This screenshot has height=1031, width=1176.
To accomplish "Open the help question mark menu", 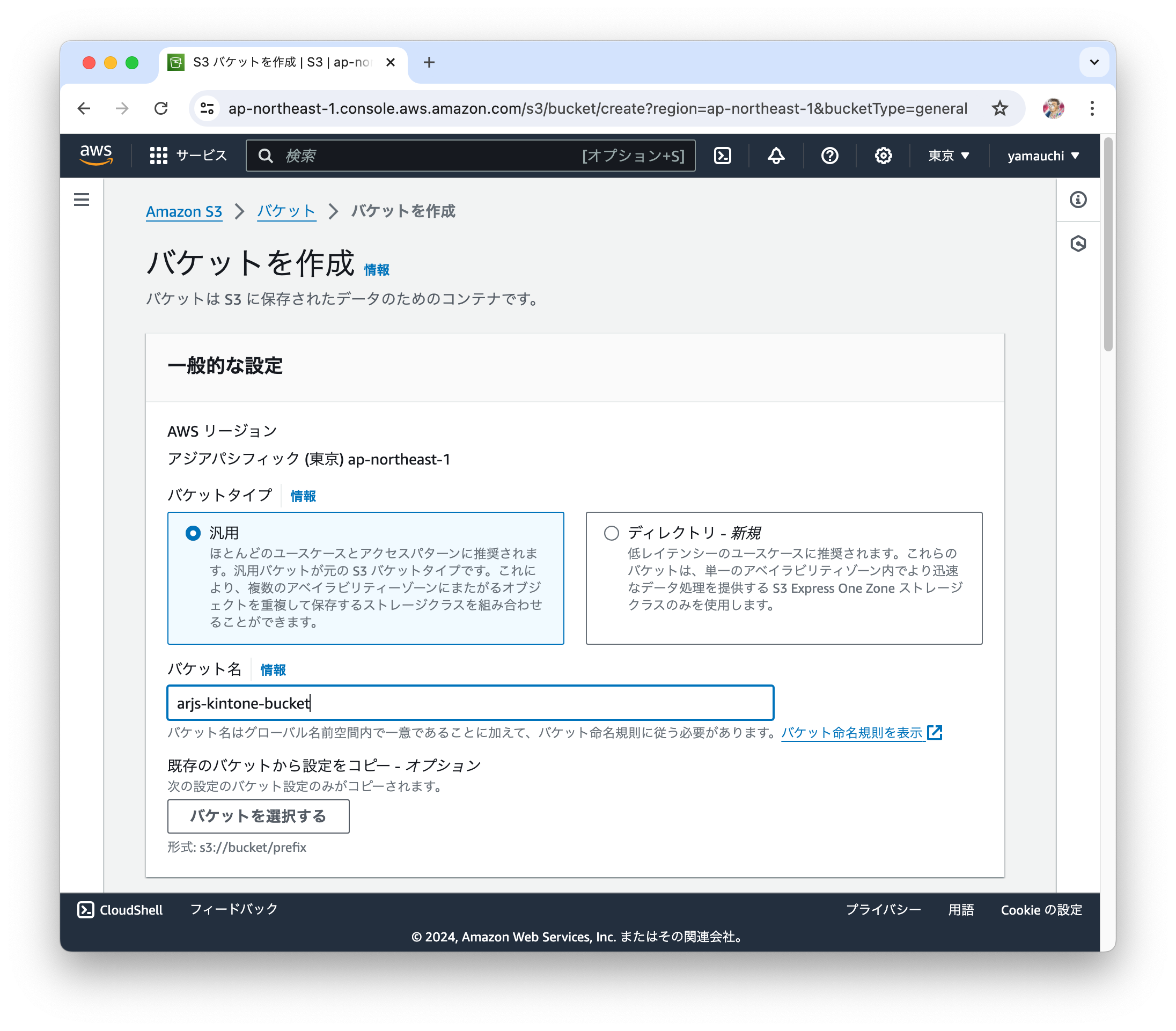I will (829, 156).
